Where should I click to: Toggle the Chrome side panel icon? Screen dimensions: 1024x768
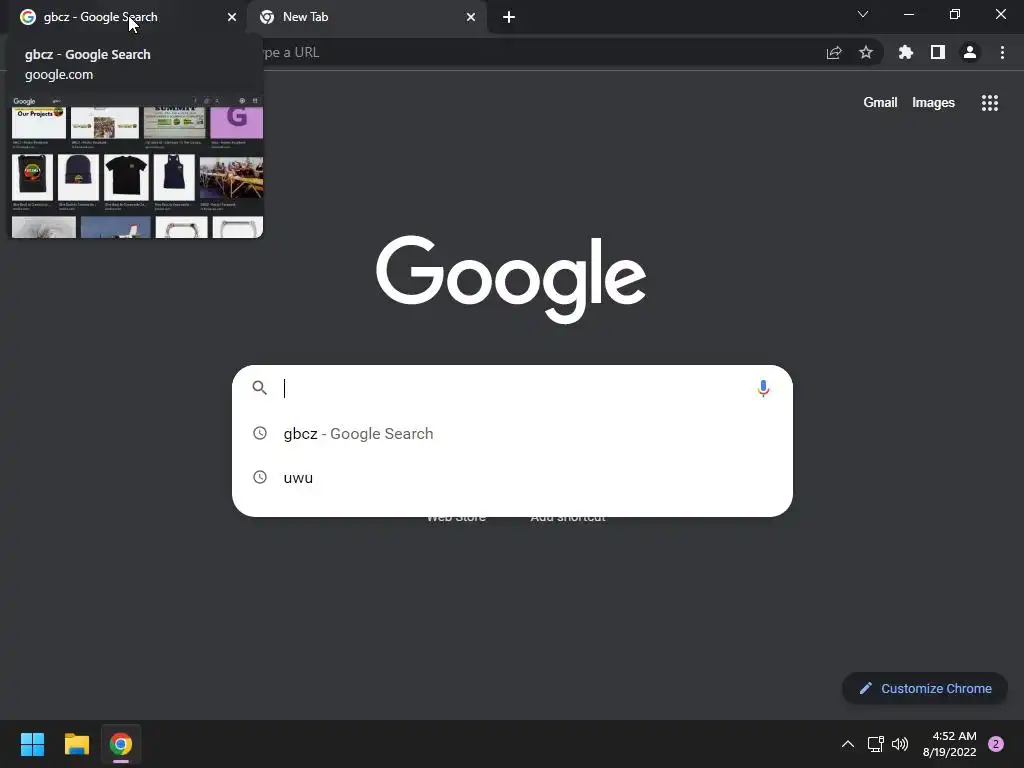[x=938, y=52]
